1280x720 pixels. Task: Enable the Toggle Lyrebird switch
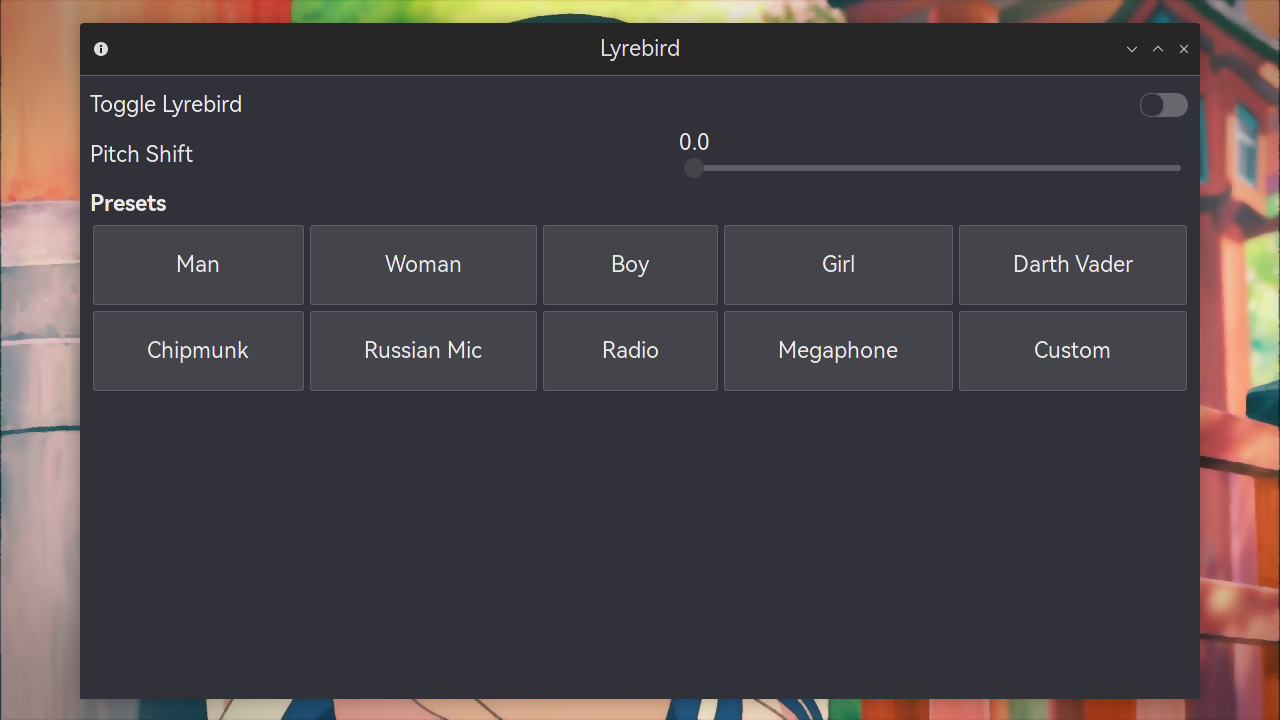click(1163, 105)
